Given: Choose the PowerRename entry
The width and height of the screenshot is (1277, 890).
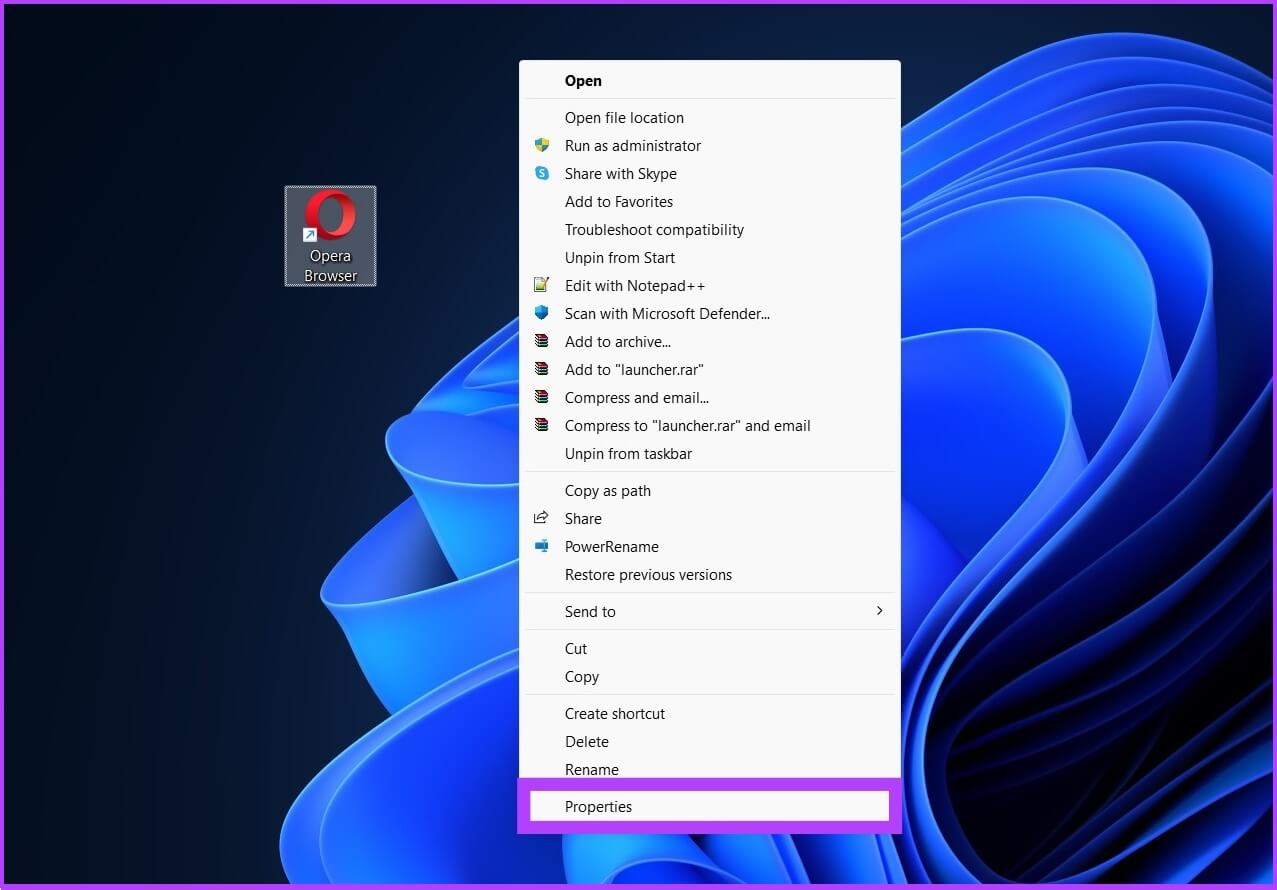Looking at the screenshot, I should [x=710, y=546].
